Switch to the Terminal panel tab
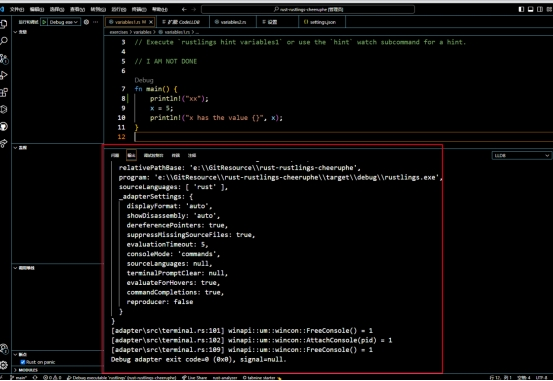Viewport: 553px width, 381px height. point(176,155)
